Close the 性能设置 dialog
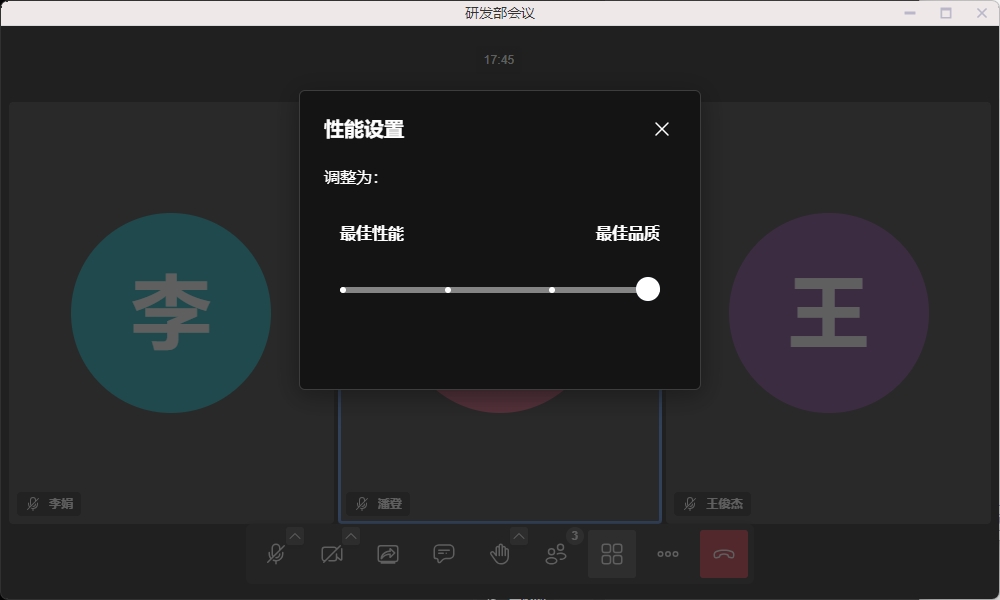 point(661,129)
